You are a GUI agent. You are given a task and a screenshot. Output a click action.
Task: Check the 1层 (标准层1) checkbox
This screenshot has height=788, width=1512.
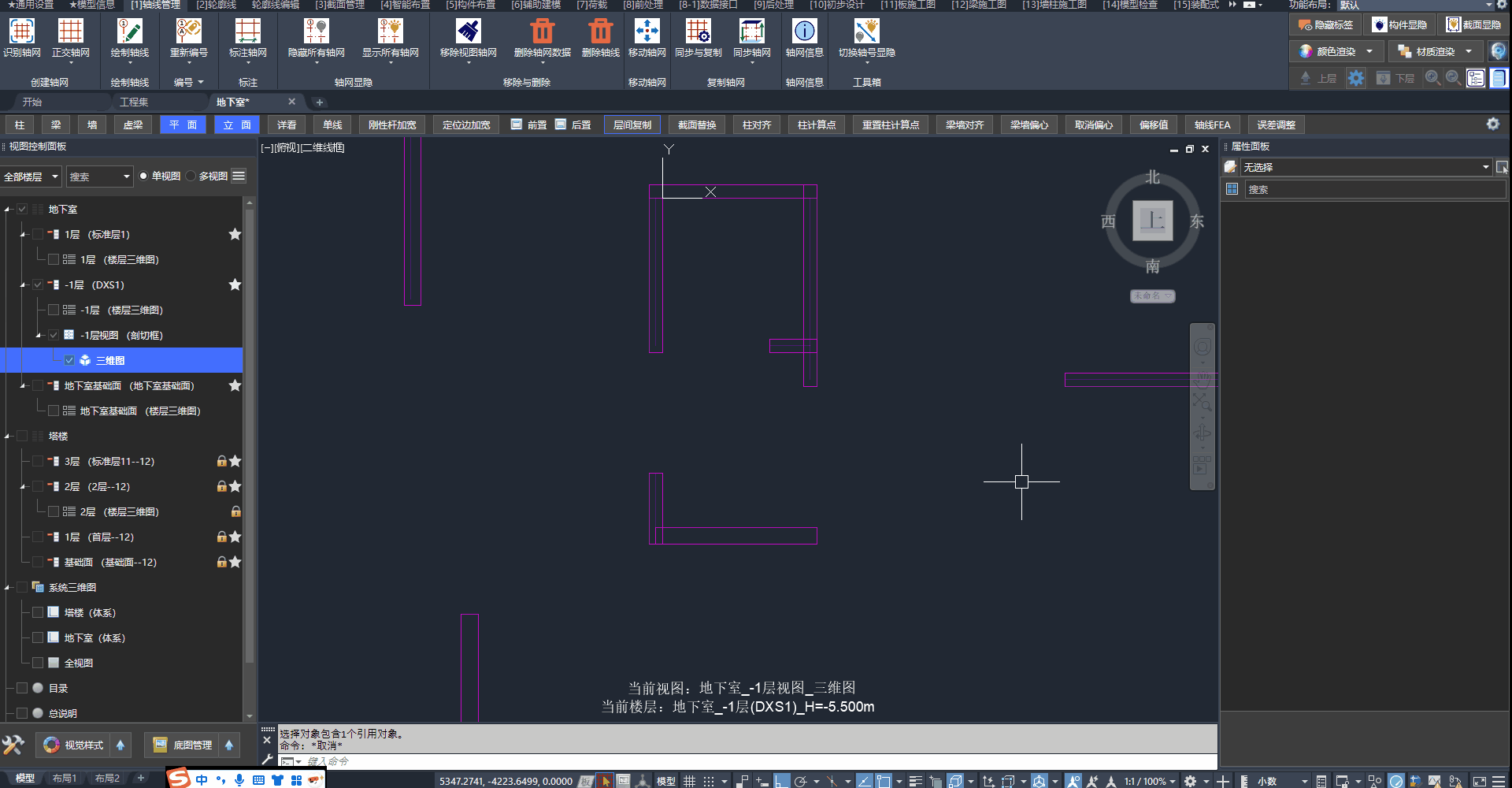(38, 235)
